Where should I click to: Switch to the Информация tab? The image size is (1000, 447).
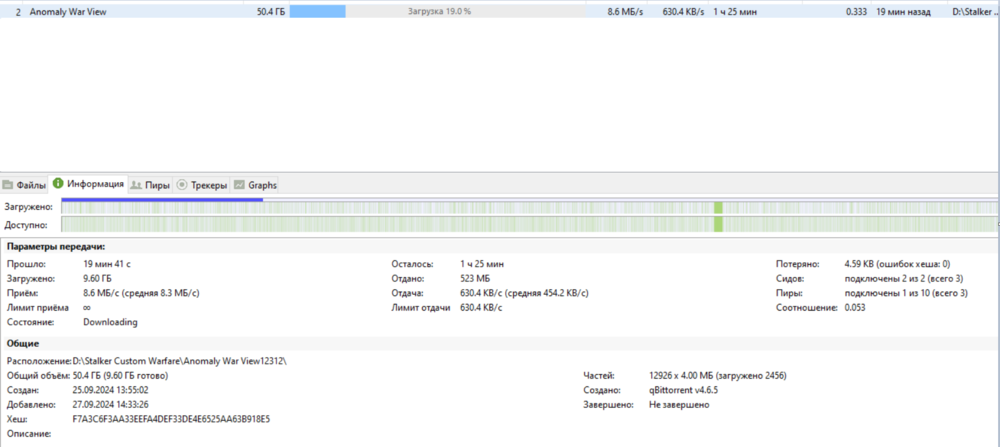point(89,184)
